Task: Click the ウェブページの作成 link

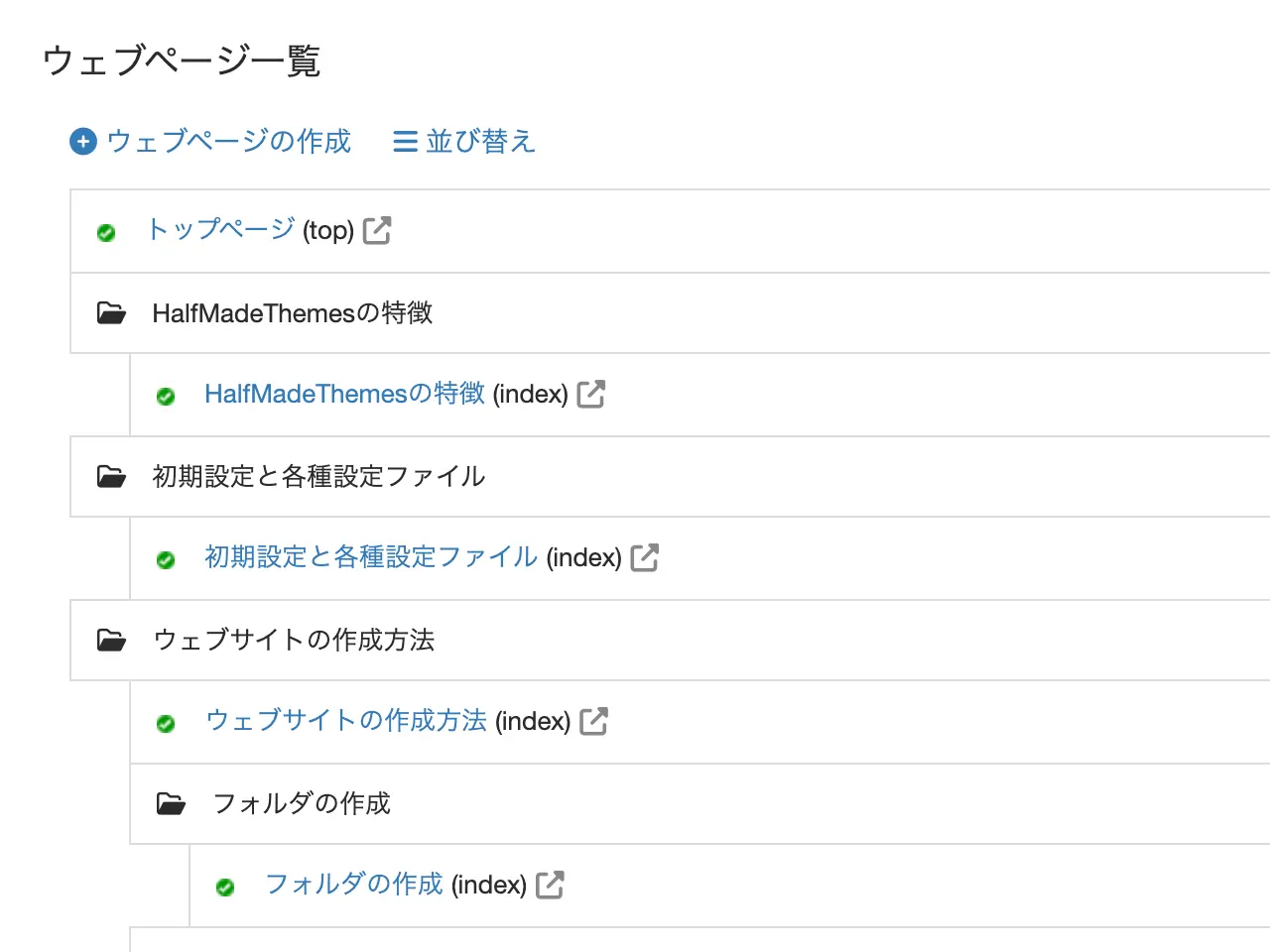Action: coord(228,142)
